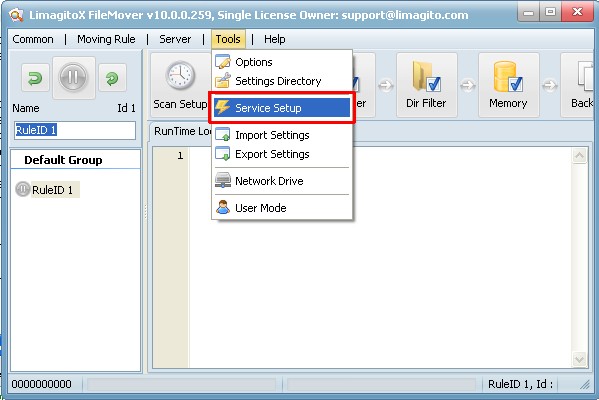Click Import Settings menu item
Image resolution: width=599 pixels, height=400 pixels.
[x=282, y=135]
